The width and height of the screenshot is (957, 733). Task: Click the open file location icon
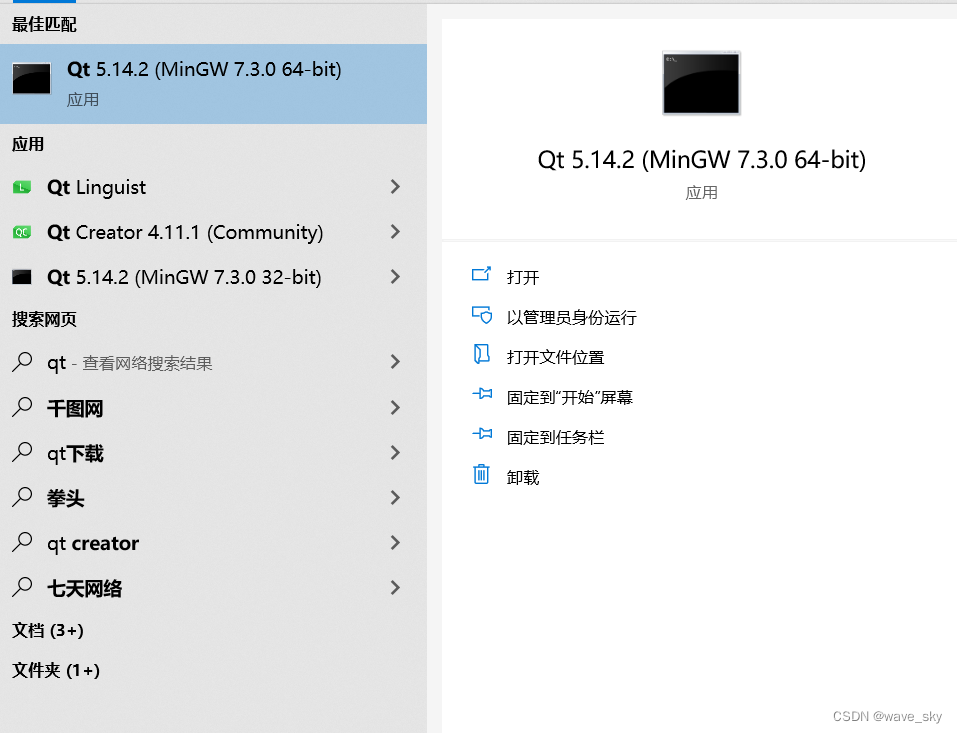pyautogui.click(x=482, y=354)
